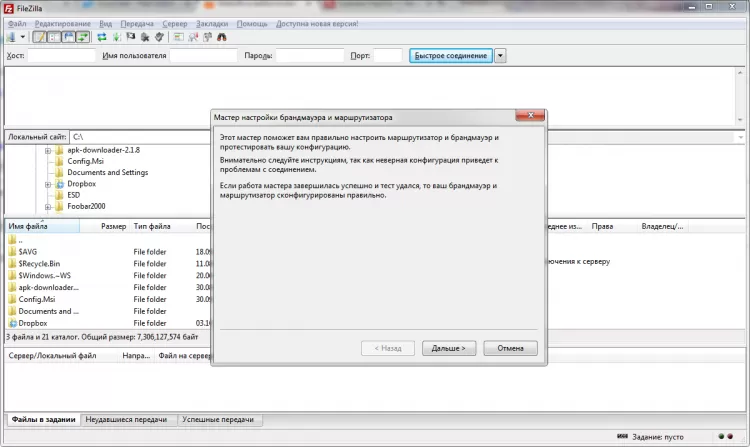Switch to Успешные передачи tab
The image size is (750, 447).
[218, 419]
